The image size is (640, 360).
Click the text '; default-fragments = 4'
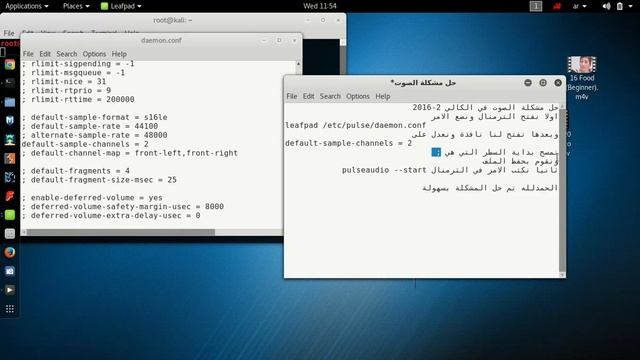point(76,171)
